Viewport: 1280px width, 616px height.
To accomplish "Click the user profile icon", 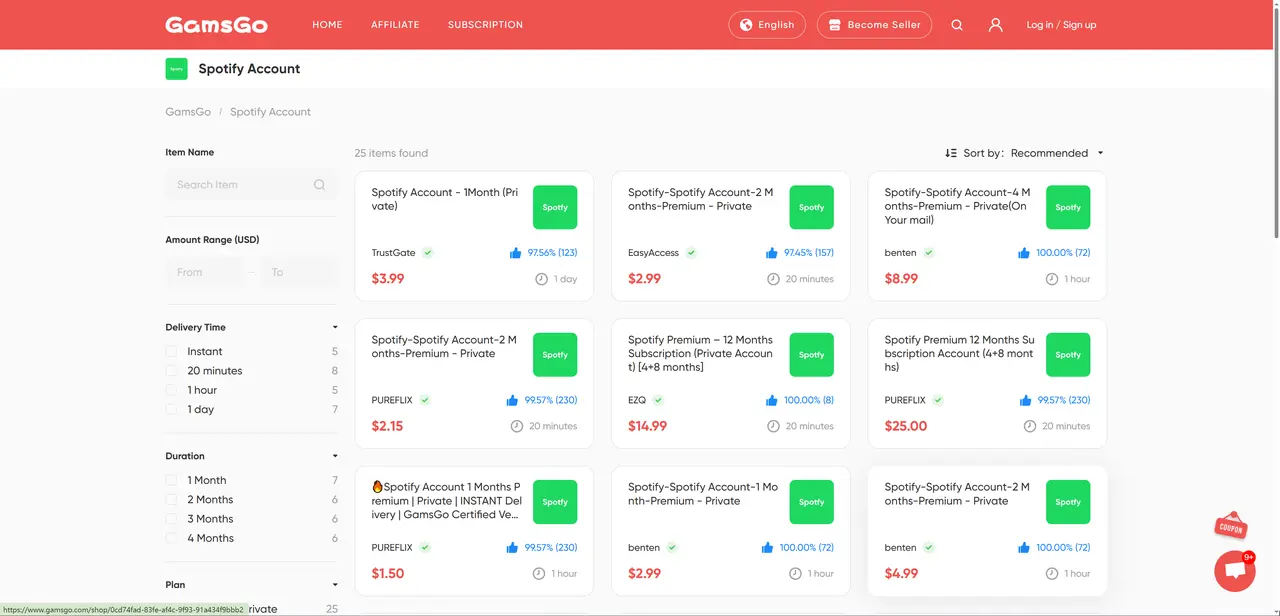I will [995, 25].
